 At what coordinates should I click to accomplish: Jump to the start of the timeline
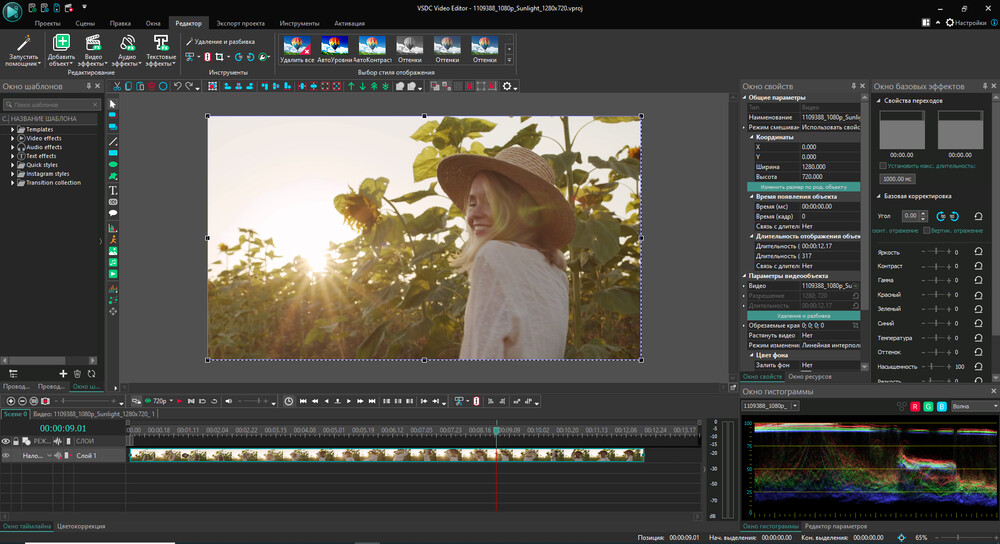click(303, 401)
